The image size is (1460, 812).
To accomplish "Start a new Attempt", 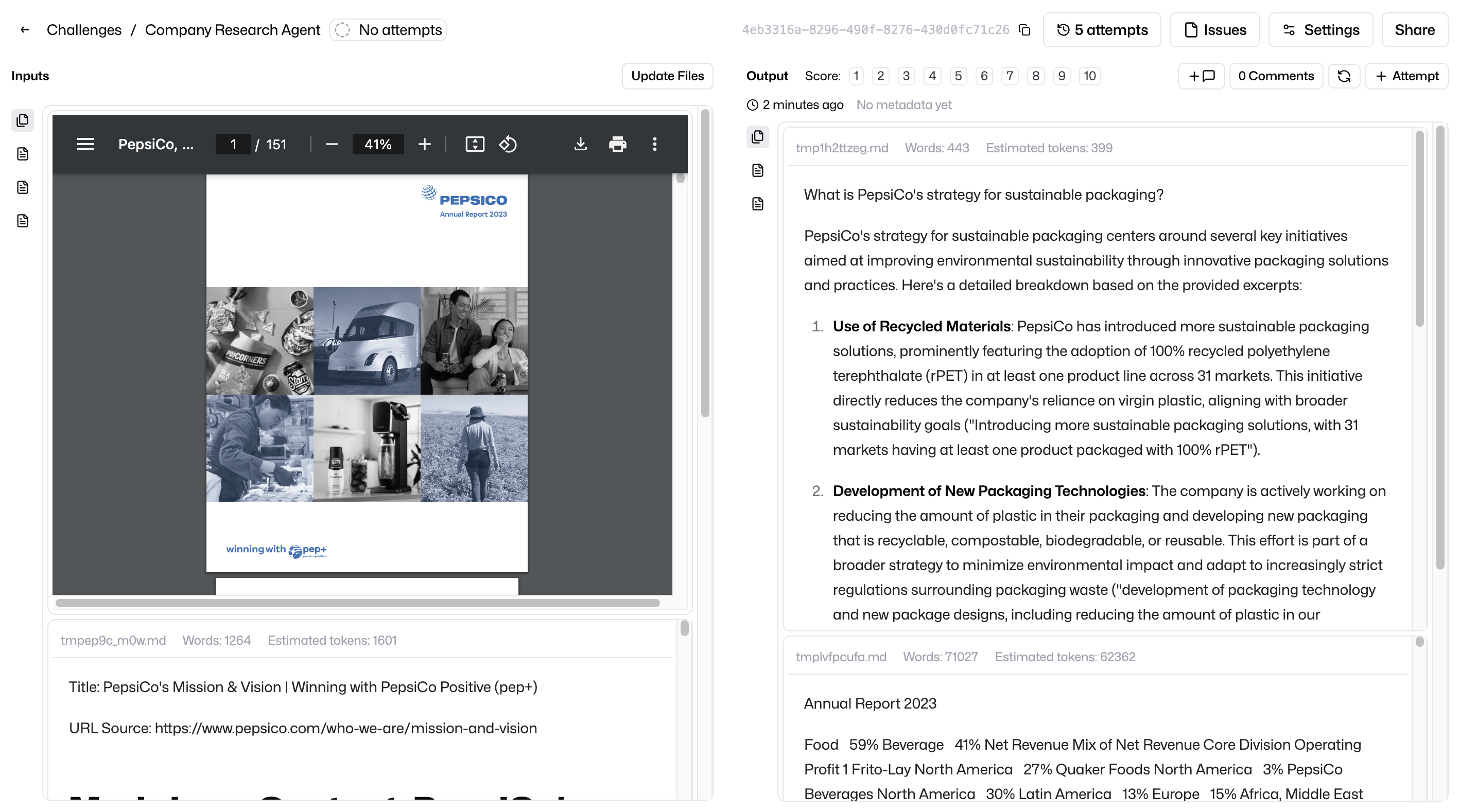I will 1407,76.
